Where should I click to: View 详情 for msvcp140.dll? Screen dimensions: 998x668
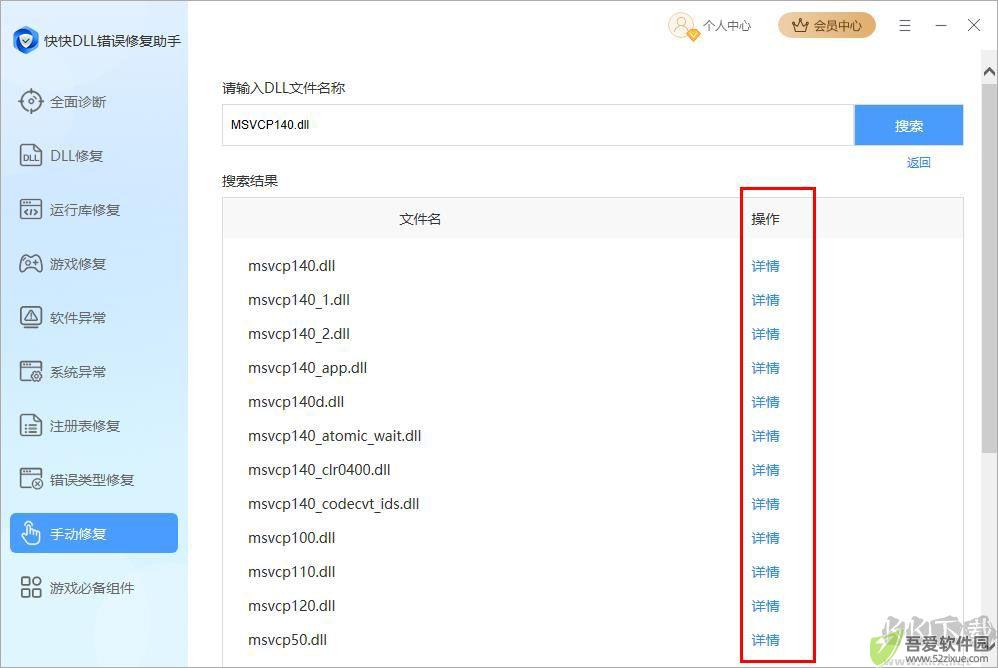(x=765, y=266)
